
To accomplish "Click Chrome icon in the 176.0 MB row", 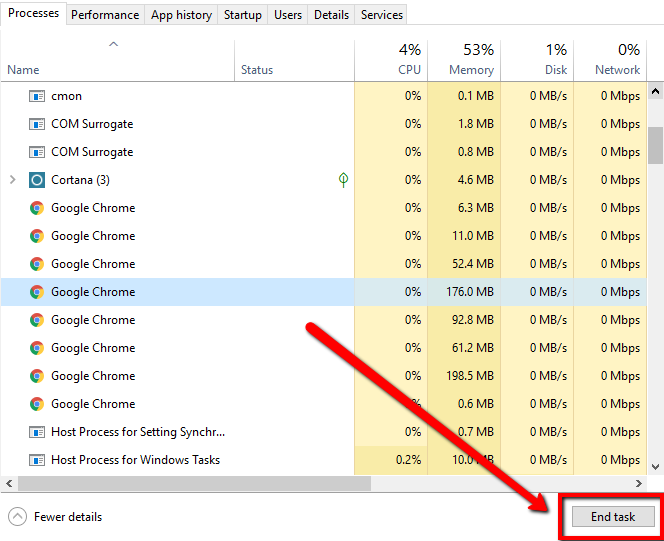I will click(37, 292).
